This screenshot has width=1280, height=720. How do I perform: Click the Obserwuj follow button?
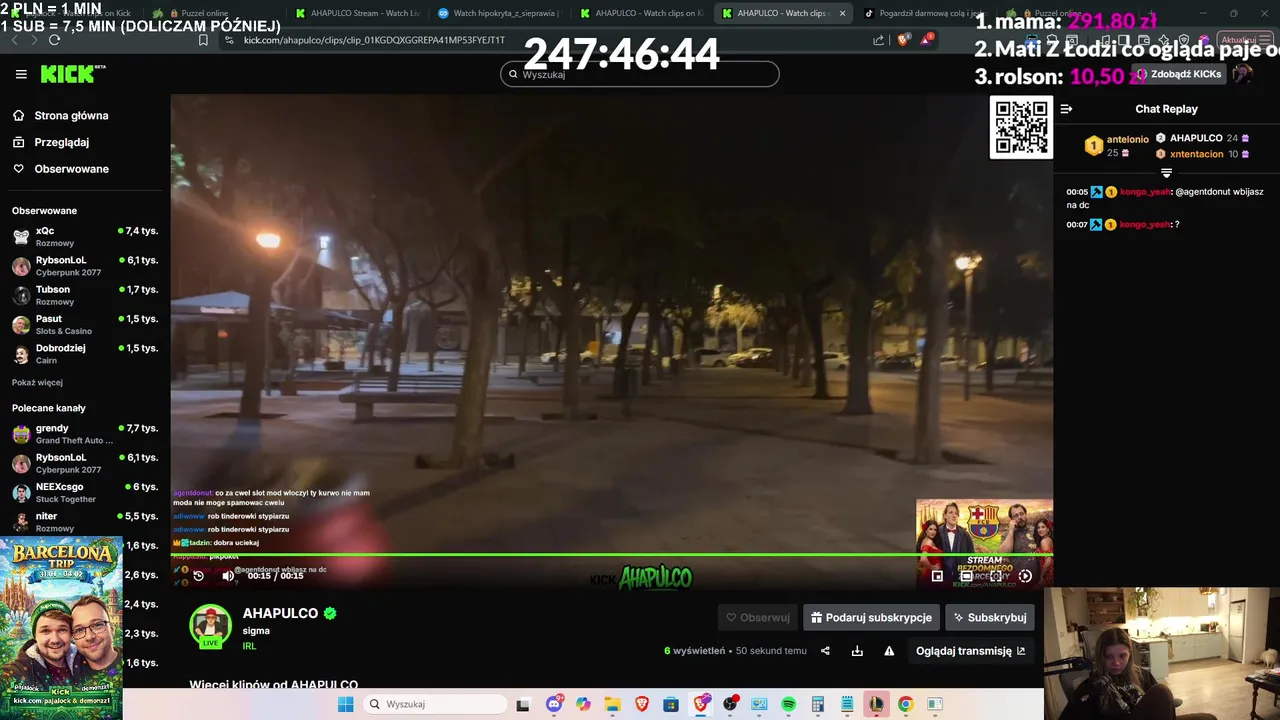757,617
